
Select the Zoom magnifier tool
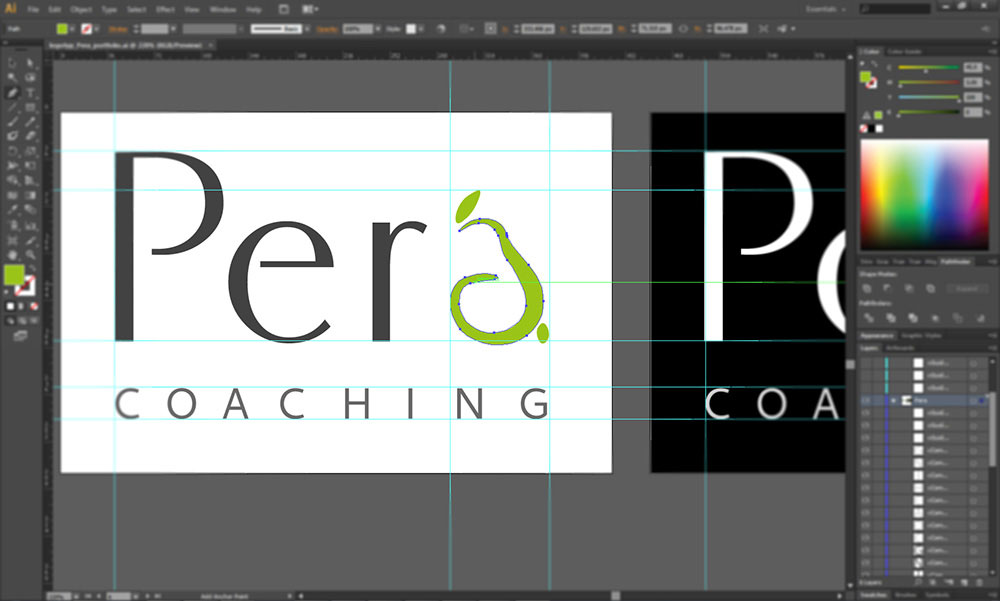pyautogui.click(x=31, y=255)
